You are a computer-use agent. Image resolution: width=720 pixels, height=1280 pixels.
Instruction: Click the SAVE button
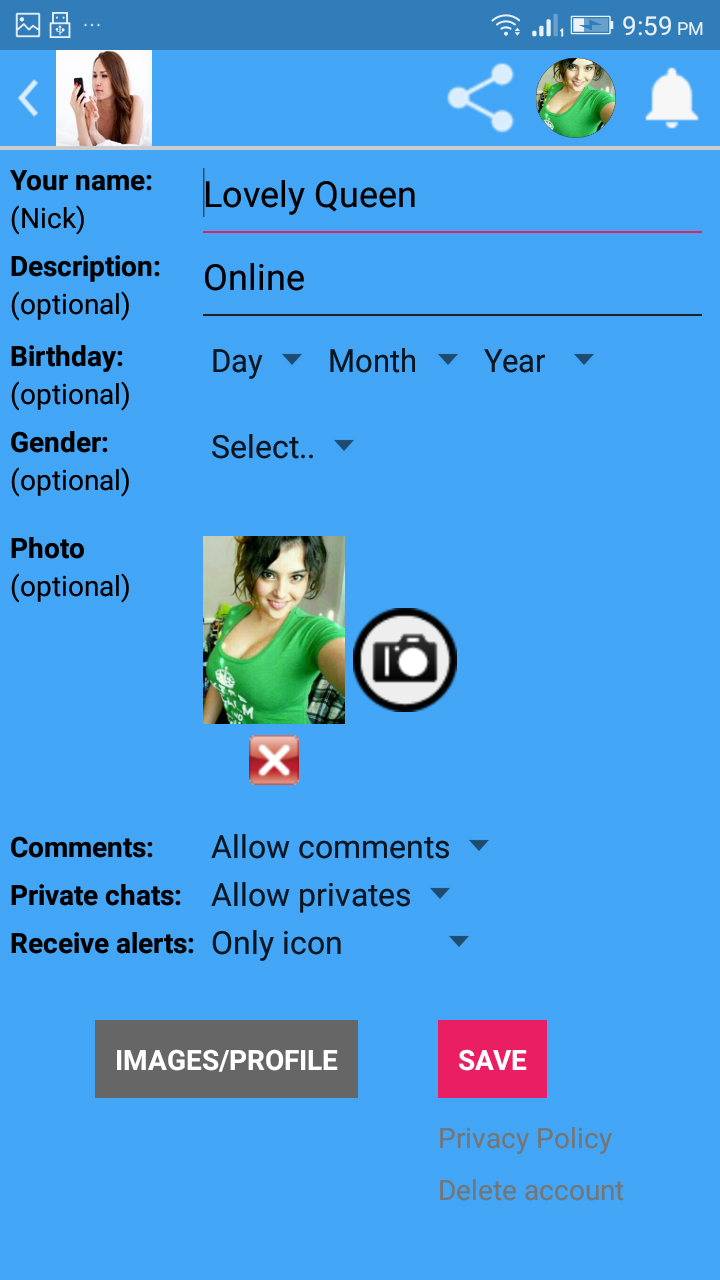[x=492, y=1059]
